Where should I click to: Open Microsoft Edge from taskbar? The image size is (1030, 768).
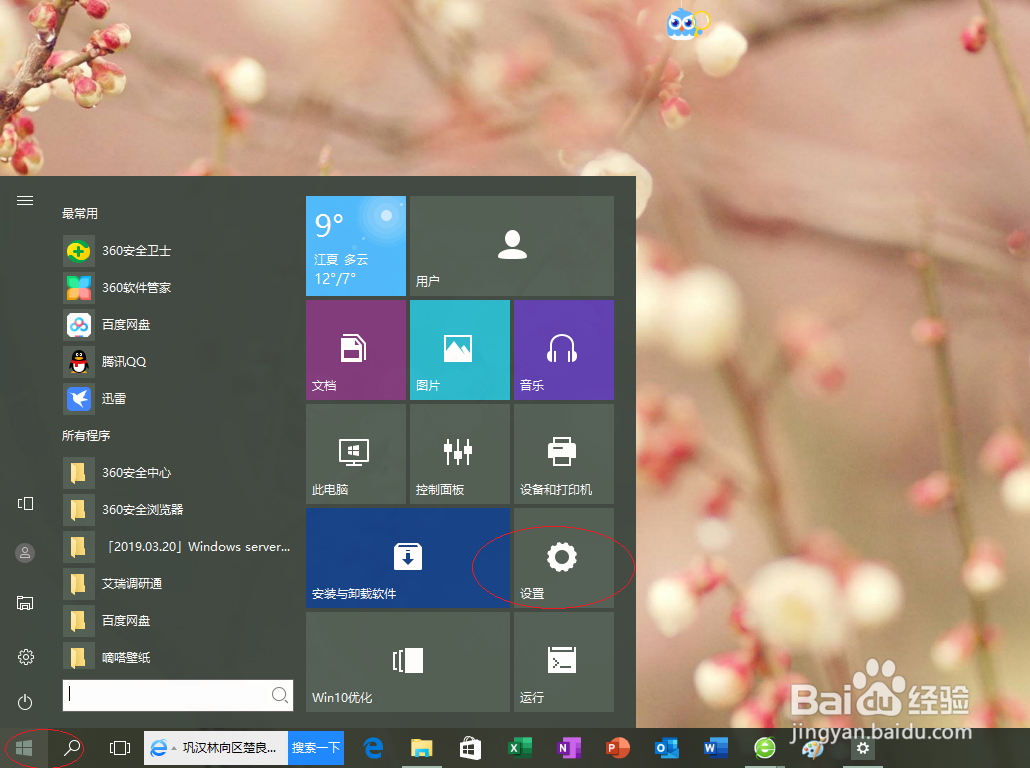pos(373,748)
